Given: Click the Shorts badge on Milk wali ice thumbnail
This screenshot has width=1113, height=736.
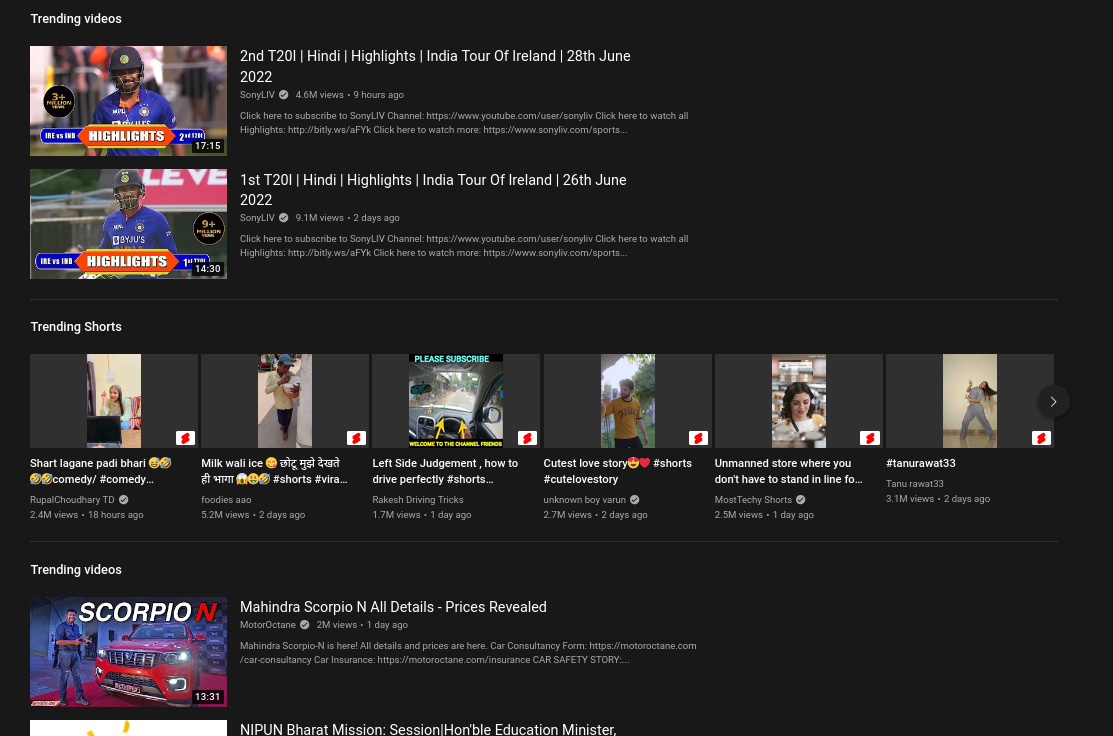Looking at the screenshot, I should pos(356,438).
